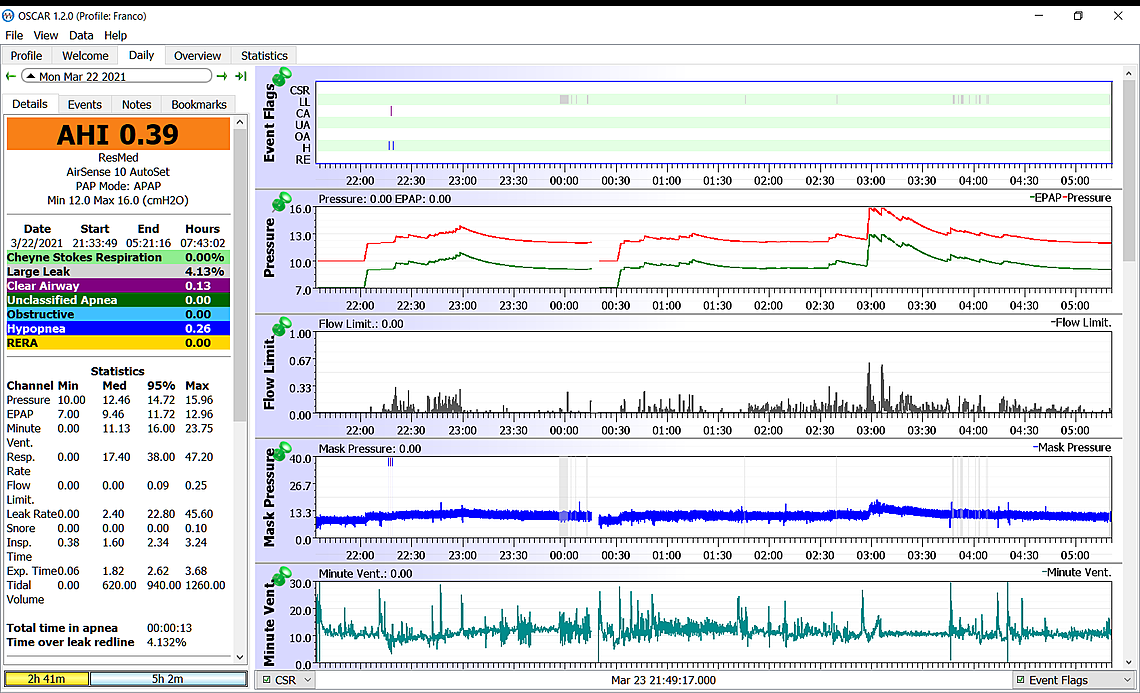Select the Daily tab

[141, 55]
